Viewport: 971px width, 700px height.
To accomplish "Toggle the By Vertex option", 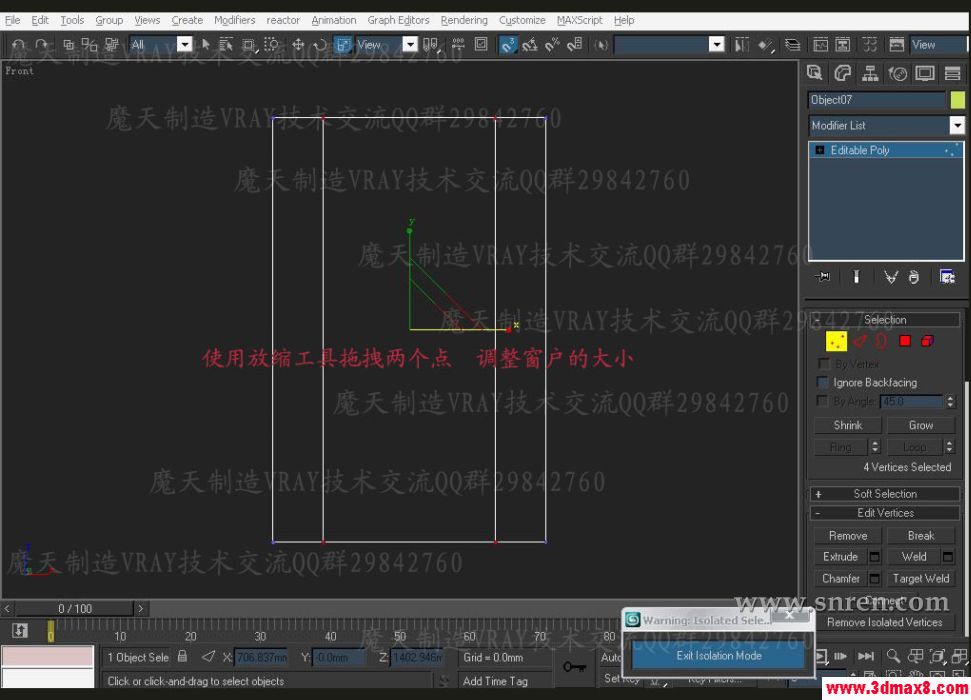I will [x=824, y=364].
